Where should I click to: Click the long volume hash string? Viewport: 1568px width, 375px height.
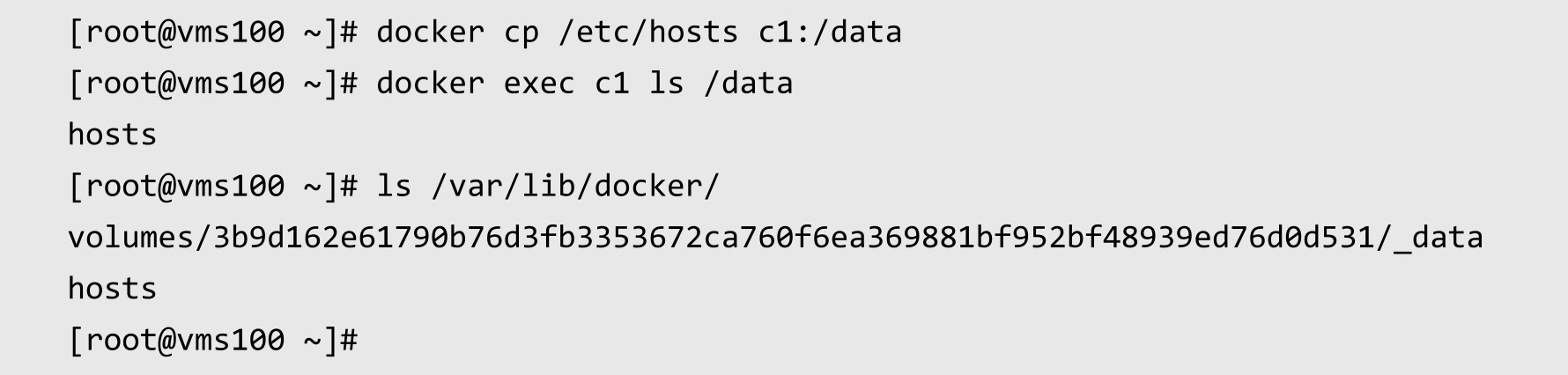[x=794, y=237]
